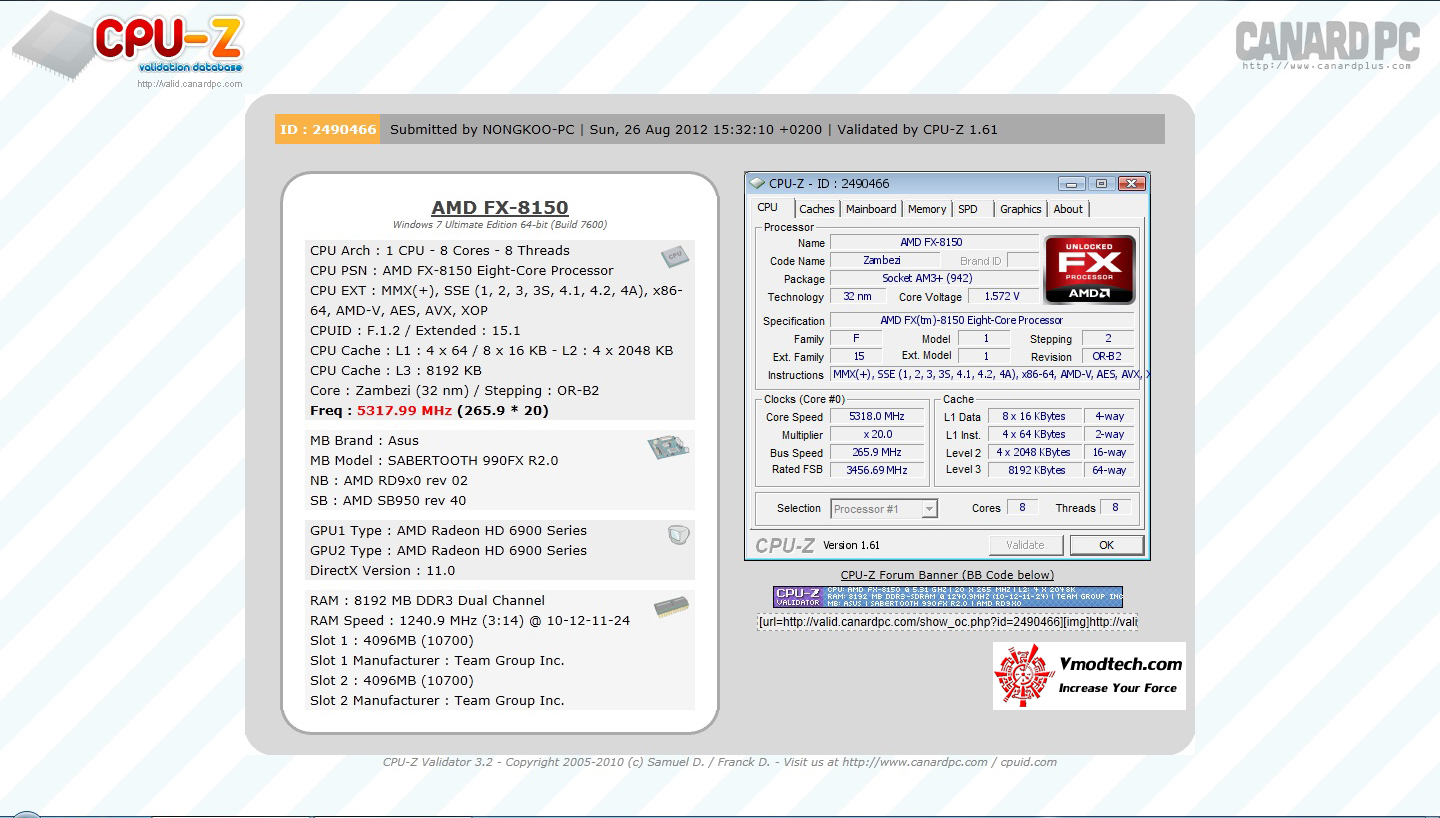This screenshot has height=818, width=1440.
Task: Click the Threads count field
Action: pos(1115,508)
